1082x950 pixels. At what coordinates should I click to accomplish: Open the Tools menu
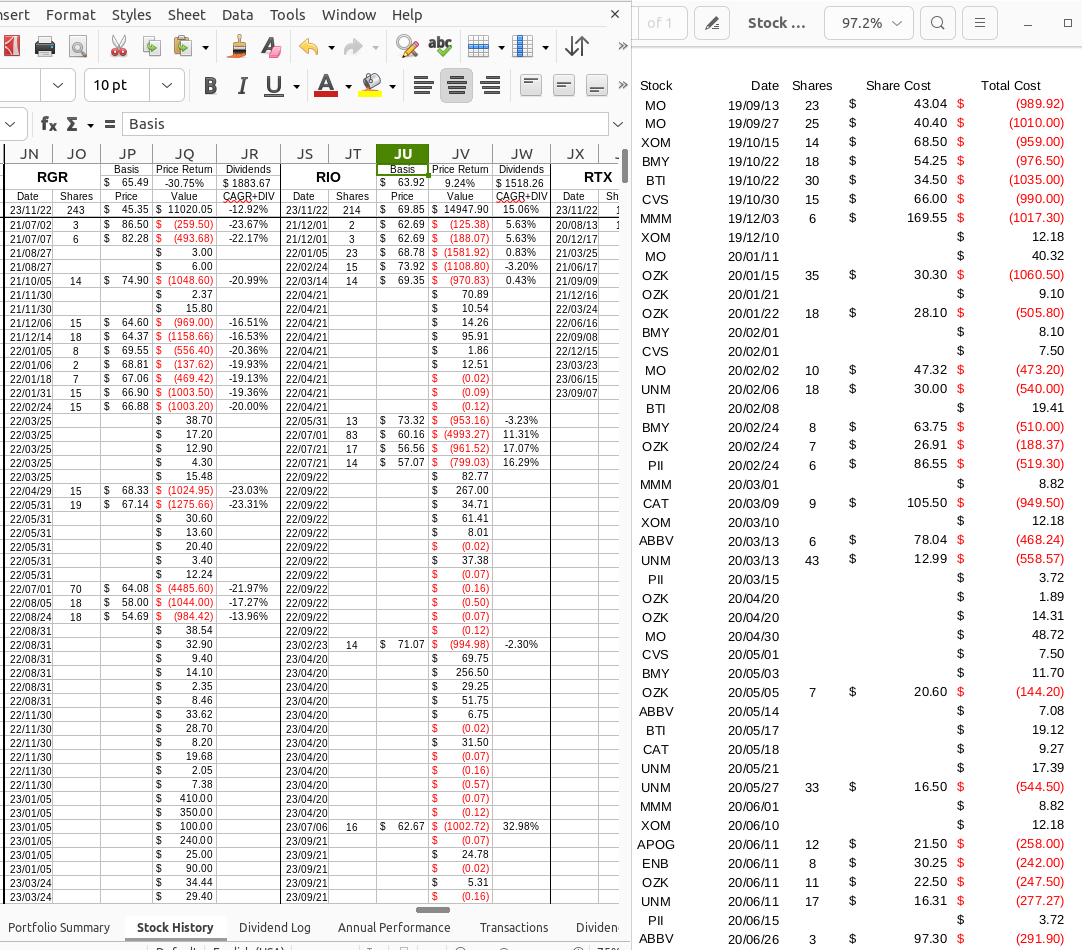[x=287, y=14]
